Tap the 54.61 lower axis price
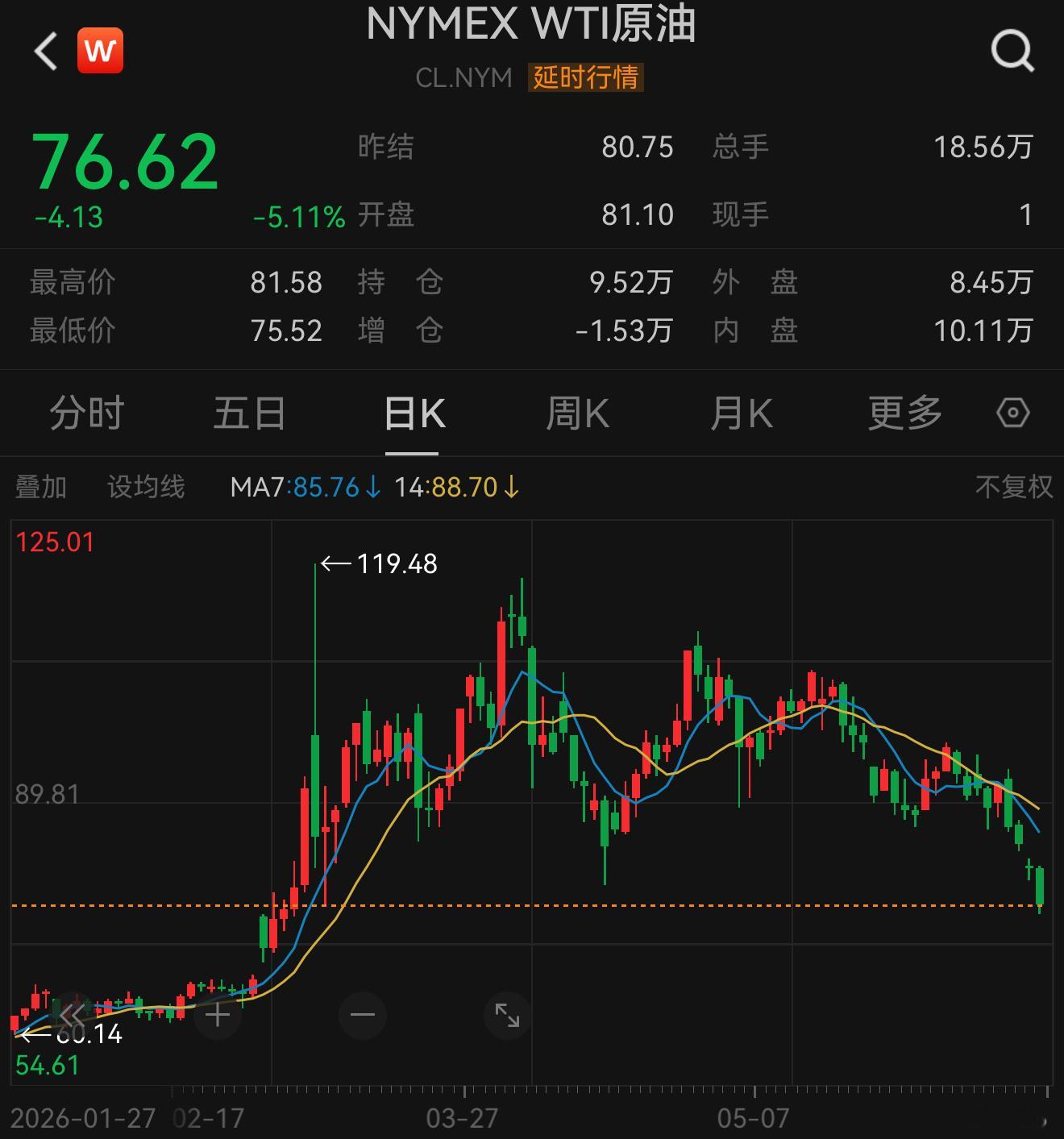Screen dimensions: 1064x1139 (47, 1065)
